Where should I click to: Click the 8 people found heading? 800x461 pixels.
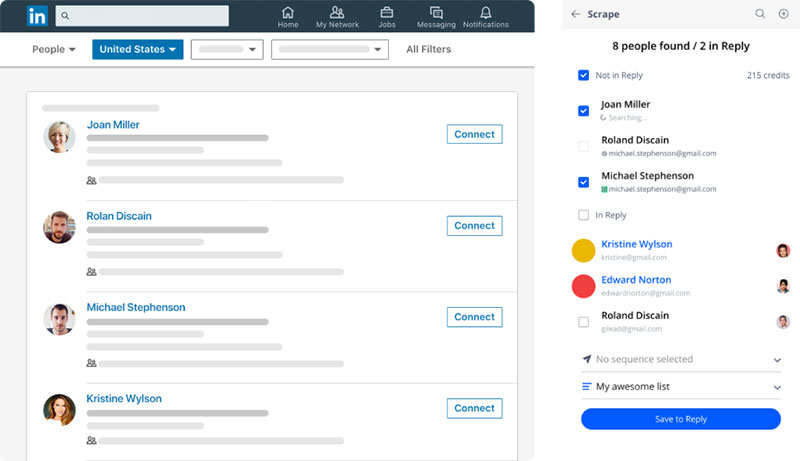(681, 46)
